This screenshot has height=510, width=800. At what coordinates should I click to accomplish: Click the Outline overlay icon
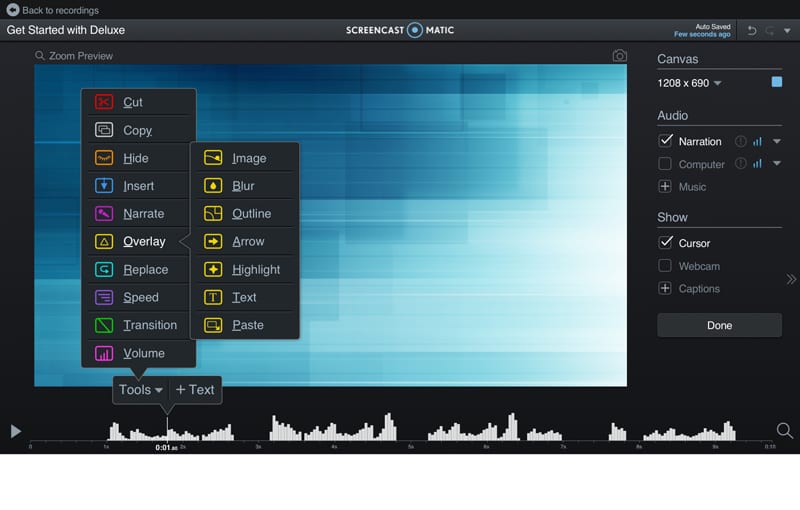pyautogui.click(x=213, y=214)
